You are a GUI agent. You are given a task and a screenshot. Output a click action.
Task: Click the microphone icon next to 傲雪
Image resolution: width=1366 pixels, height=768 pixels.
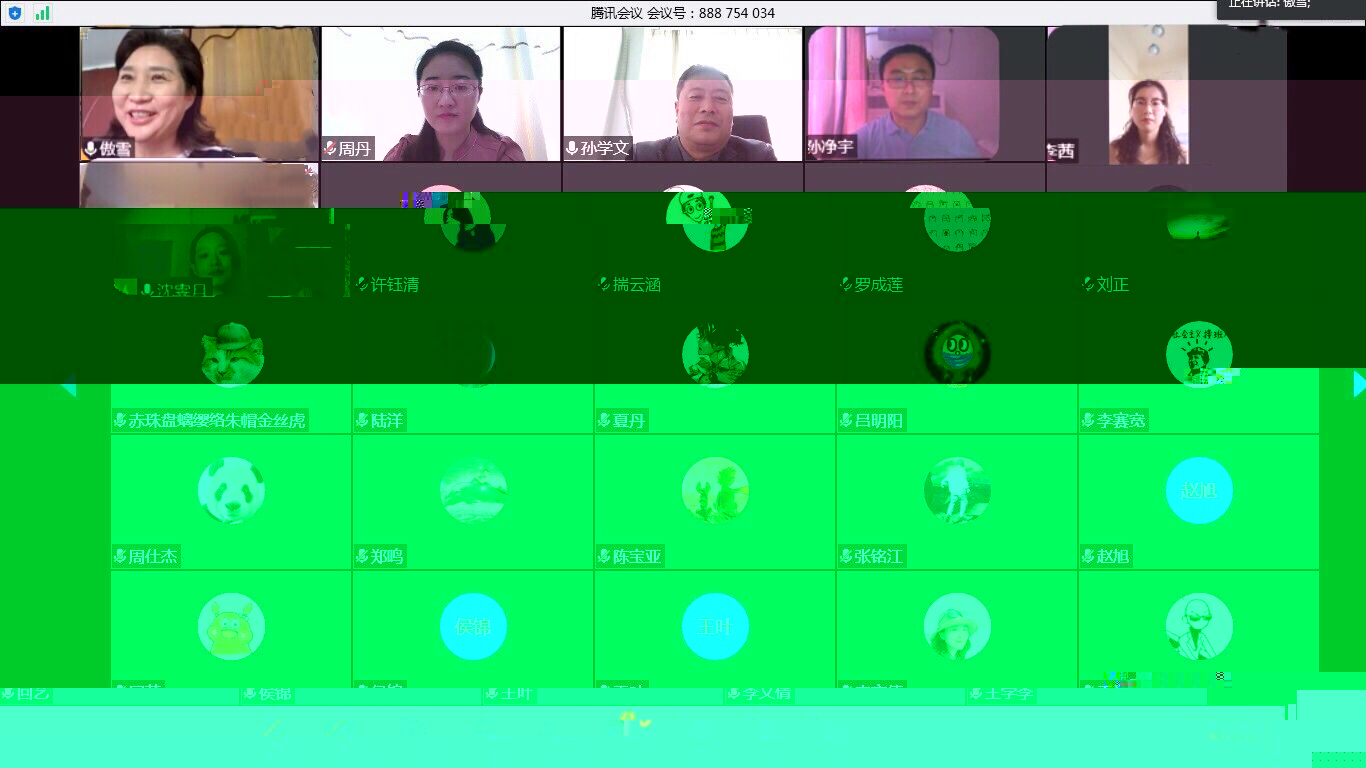[91, 149]
